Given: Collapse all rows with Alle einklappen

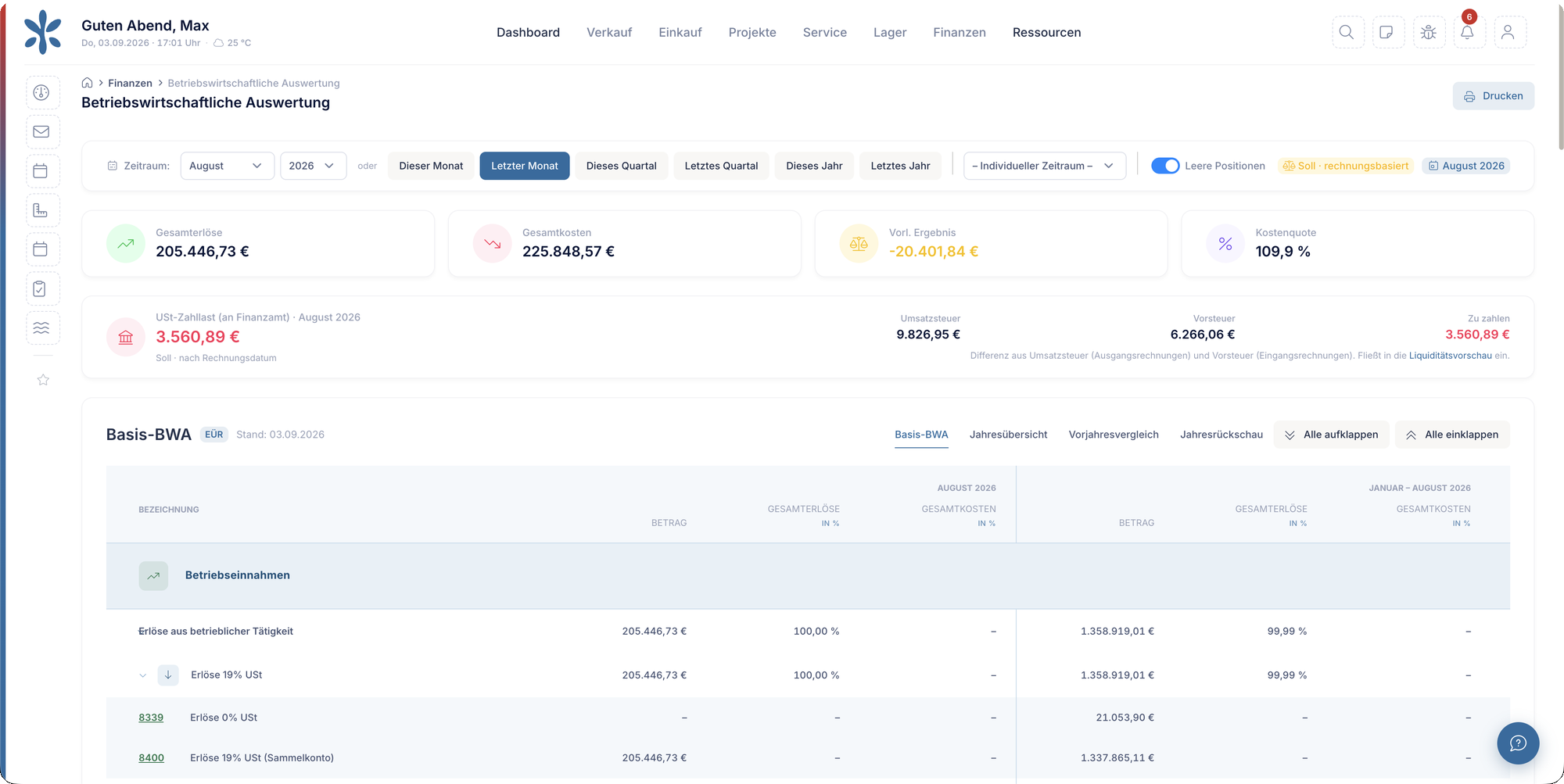Looking at the screenshot, I should click(1452, 435).
